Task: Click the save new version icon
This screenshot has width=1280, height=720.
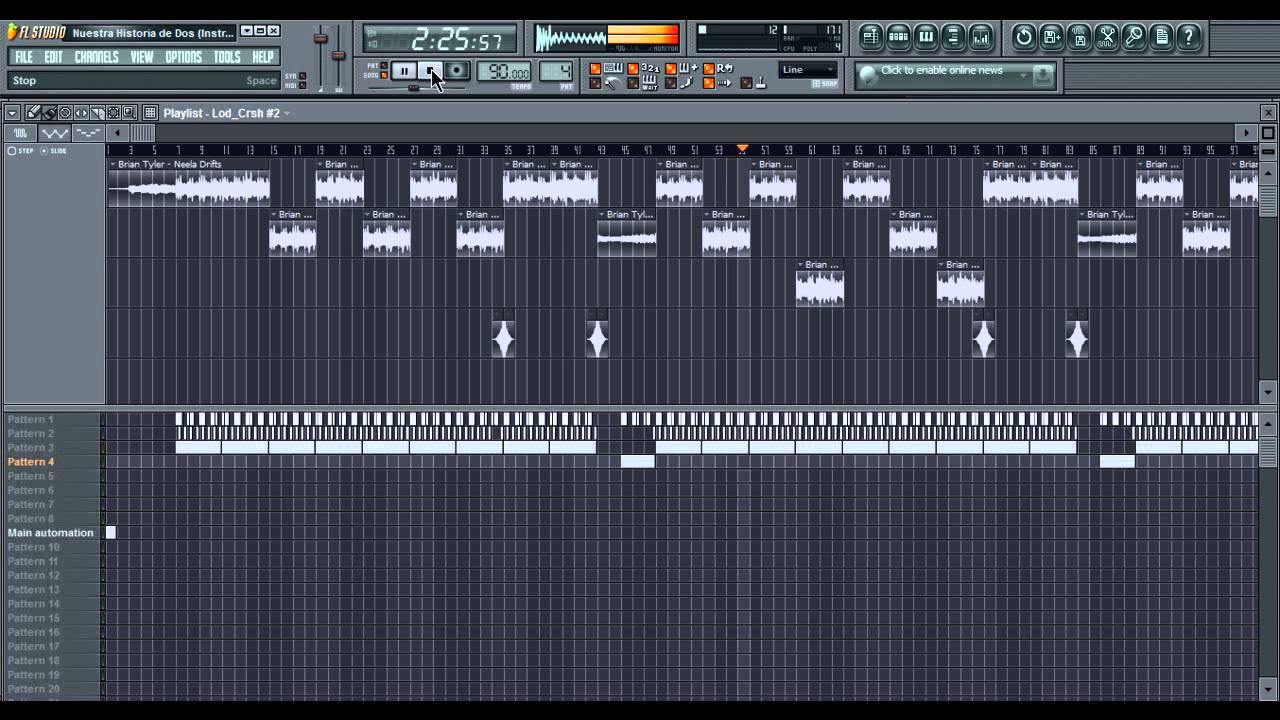Action: click(1052, 38)
